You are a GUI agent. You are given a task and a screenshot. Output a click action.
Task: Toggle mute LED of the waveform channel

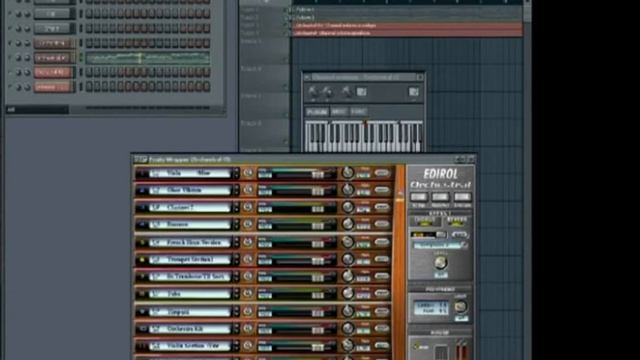coord(10,58)
